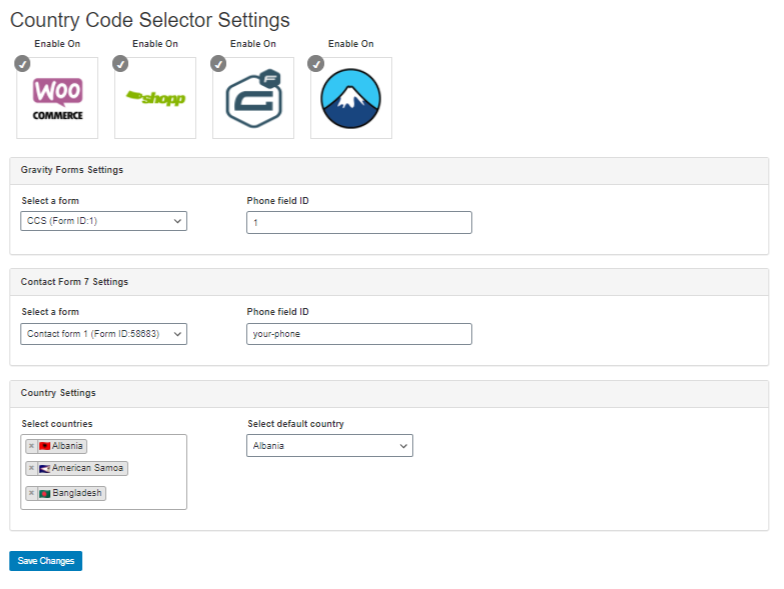The width and height of the screenshot is (784, 589).
Task: Select the Gravity Forms logo tile
Action: (253, 98)
